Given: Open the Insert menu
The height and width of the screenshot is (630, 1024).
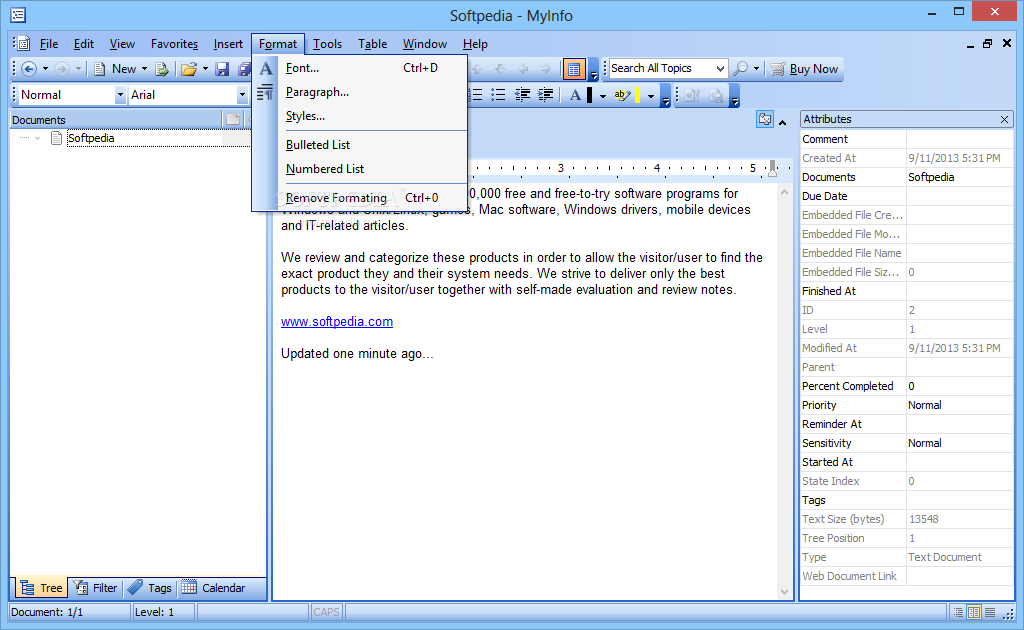Looking at the screenshot, I should pos(228,44).
